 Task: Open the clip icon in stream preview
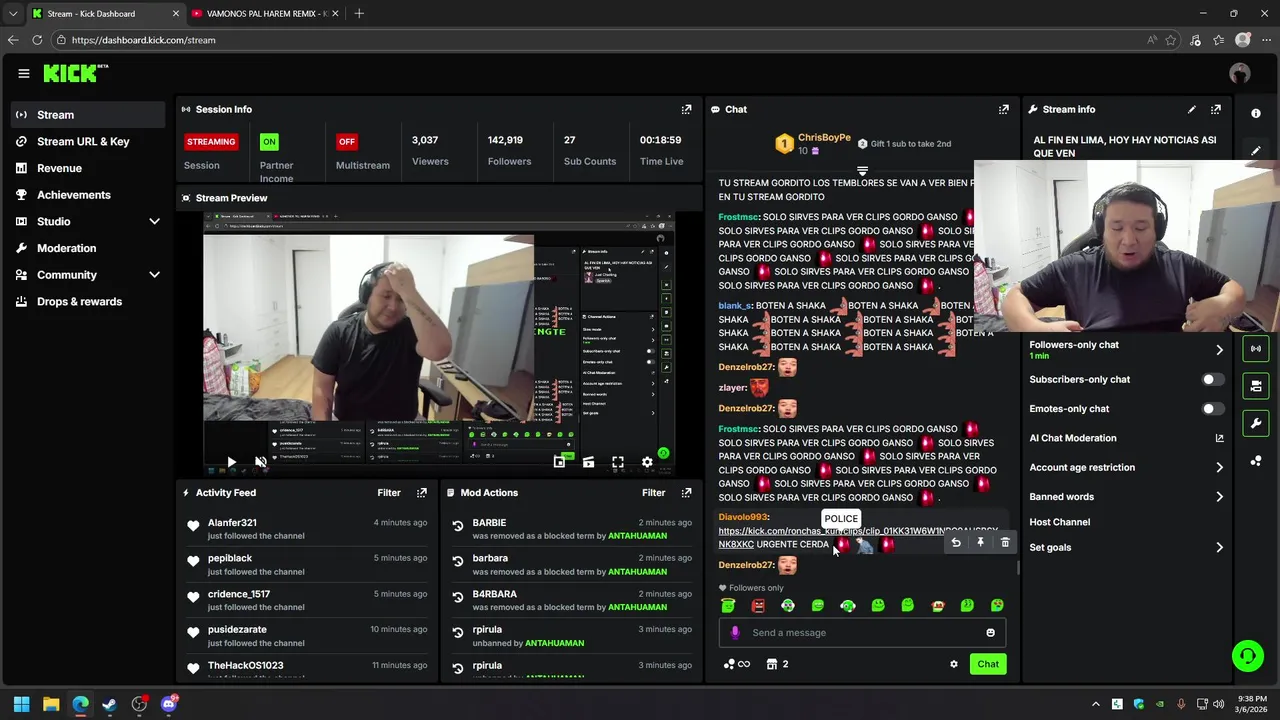pyautogui.click(x=588, y=462)
